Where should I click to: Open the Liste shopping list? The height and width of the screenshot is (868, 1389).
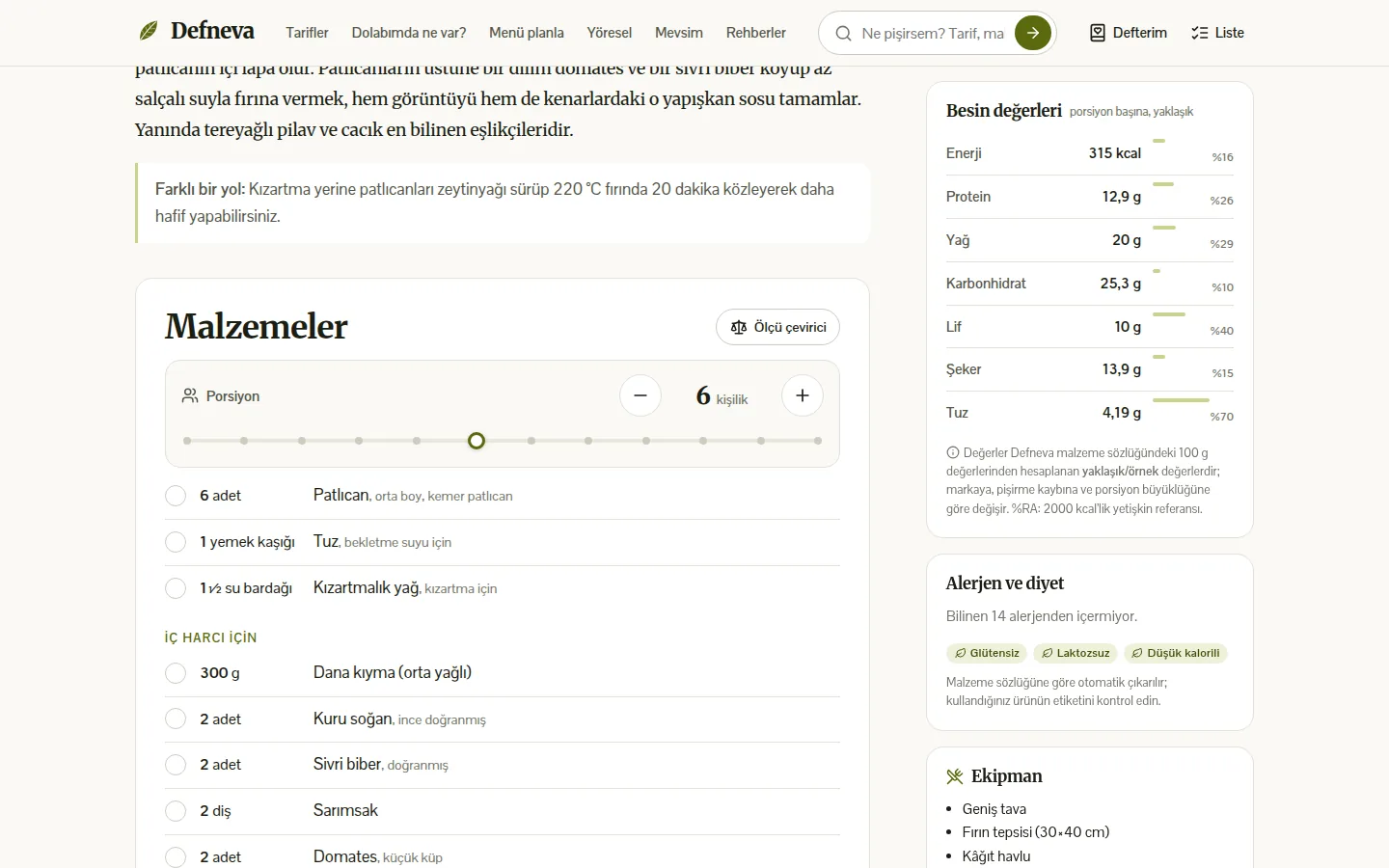click(1217, 33)
